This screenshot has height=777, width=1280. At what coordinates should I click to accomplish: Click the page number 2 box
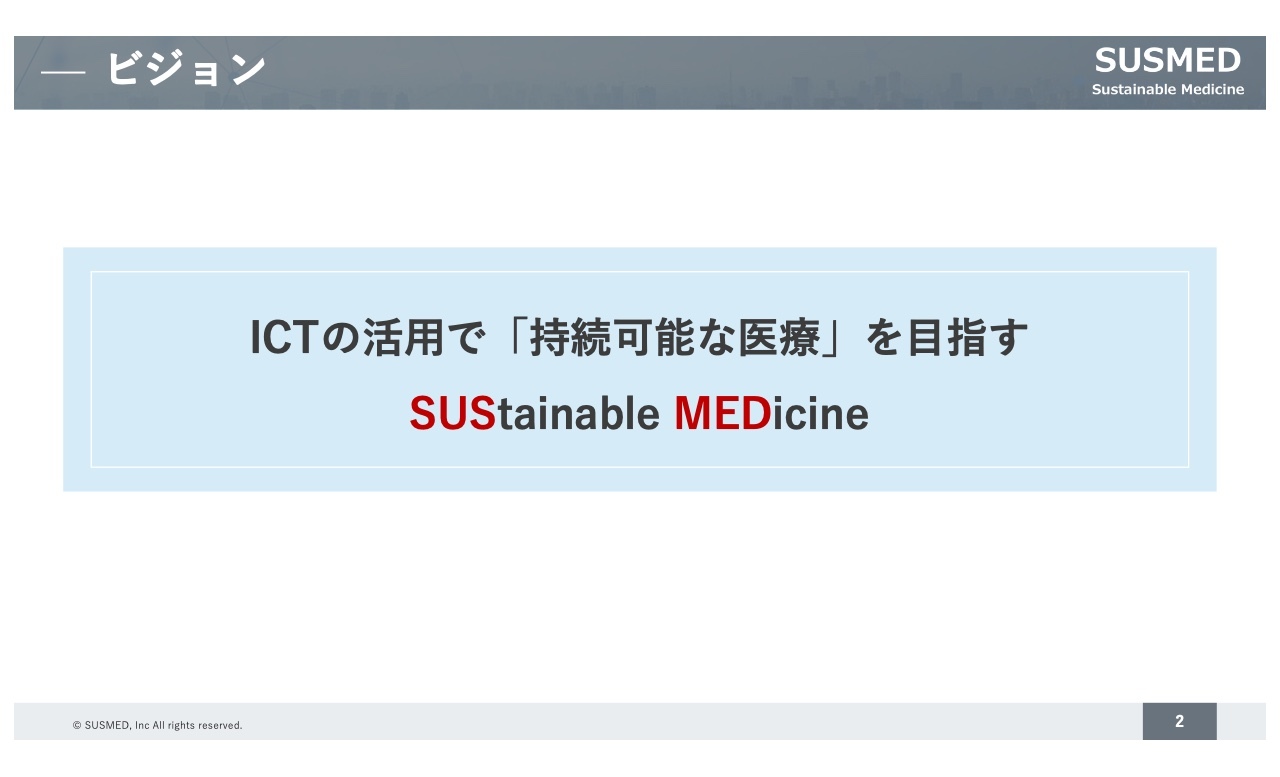(x=1179, y=721)
